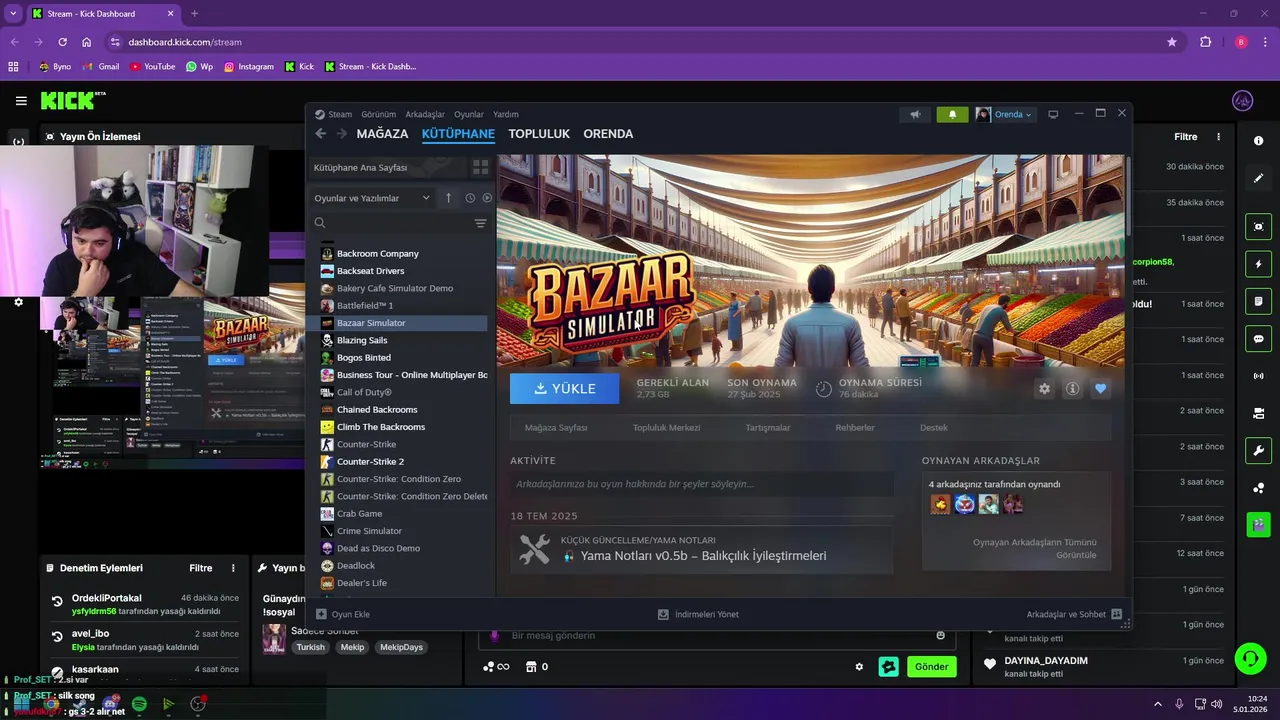The height and width of the screenshot is (720, 1280).
Task: Open Tartışmalar link
Action: point(768,427)
